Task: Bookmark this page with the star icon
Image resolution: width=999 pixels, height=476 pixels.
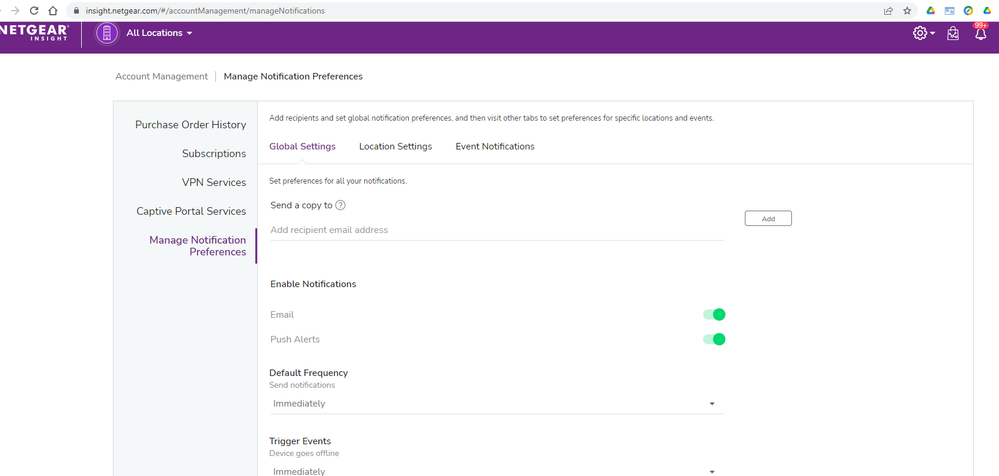Action: click(907, 11)
